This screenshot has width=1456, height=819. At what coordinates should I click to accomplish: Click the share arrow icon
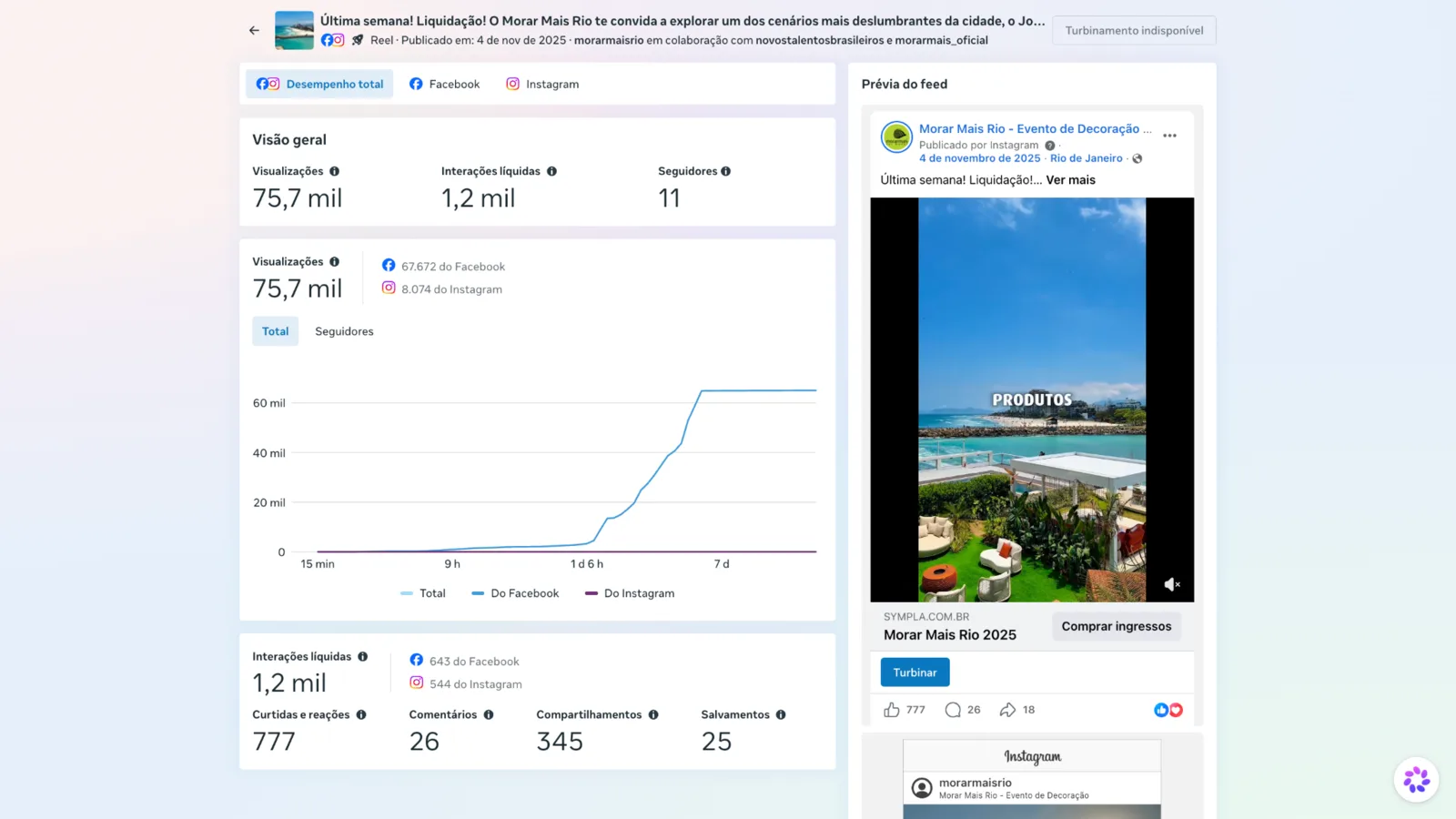[1007, 710]
